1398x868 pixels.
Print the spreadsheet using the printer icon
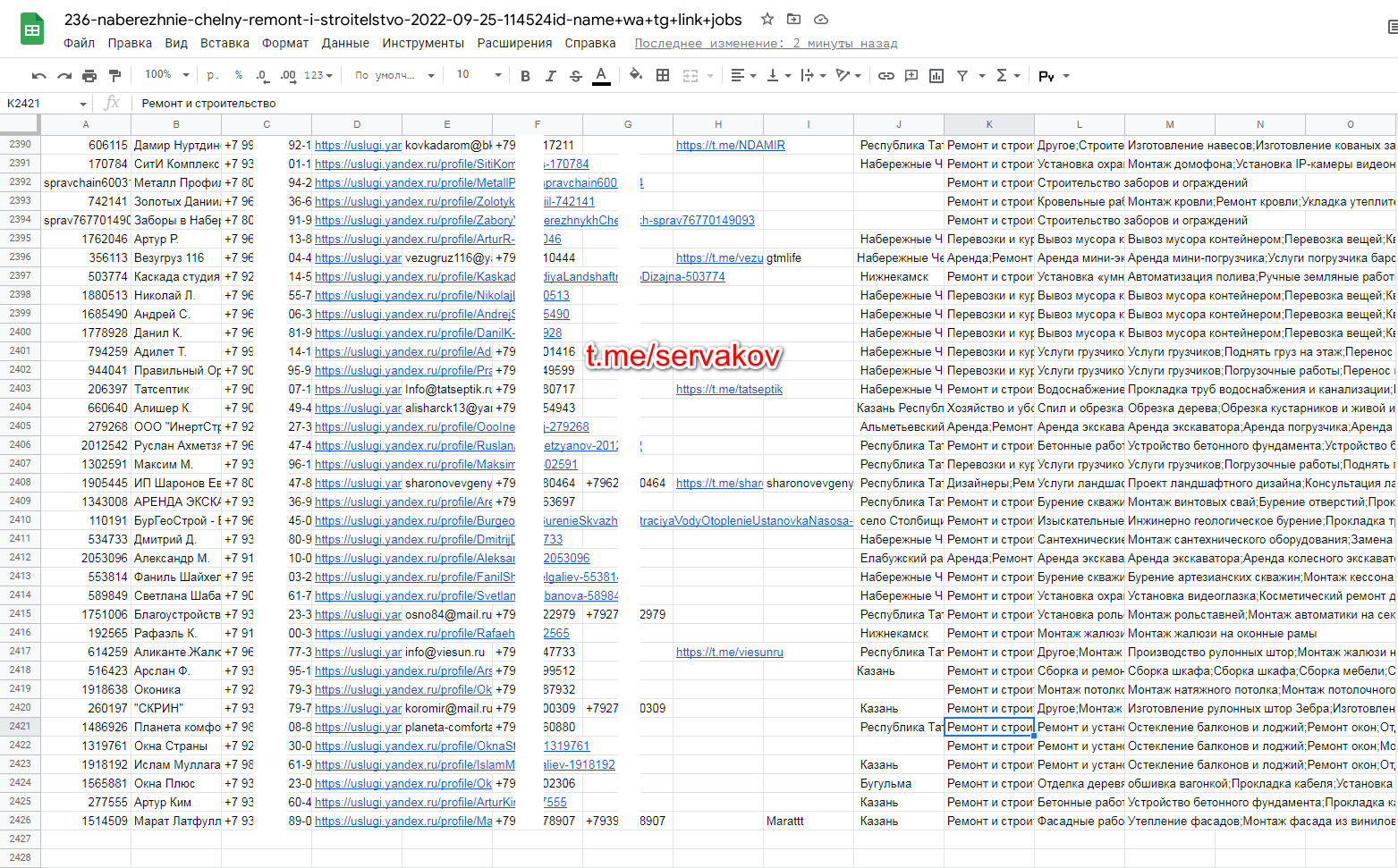point(89,76)
